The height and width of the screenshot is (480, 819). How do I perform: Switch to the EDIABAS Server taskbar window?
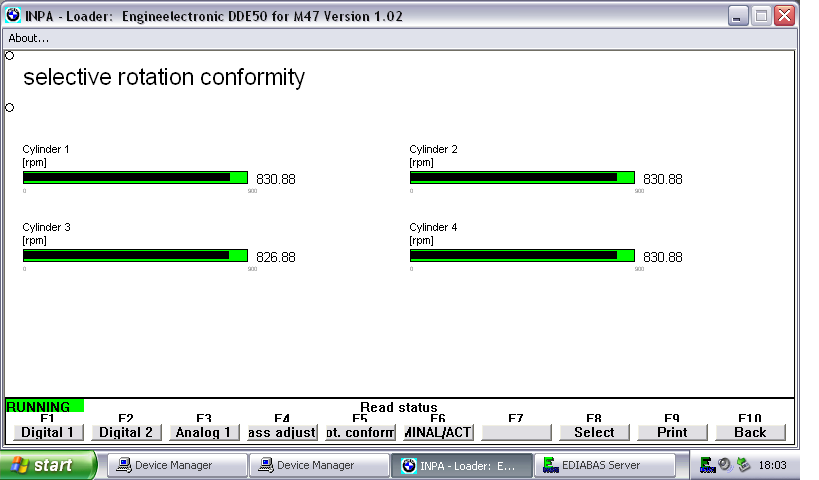pyautogui.click(x=604, y=465)
